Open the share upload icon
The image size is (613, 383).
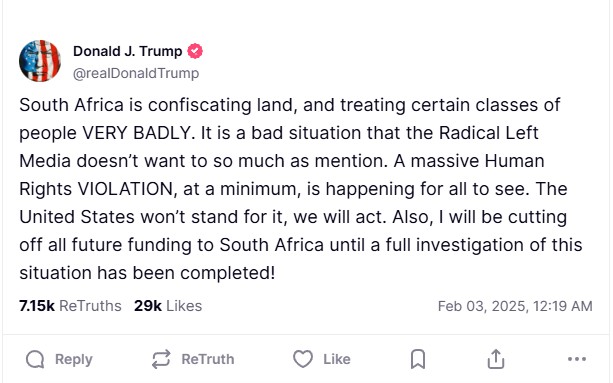pos(496,359)
